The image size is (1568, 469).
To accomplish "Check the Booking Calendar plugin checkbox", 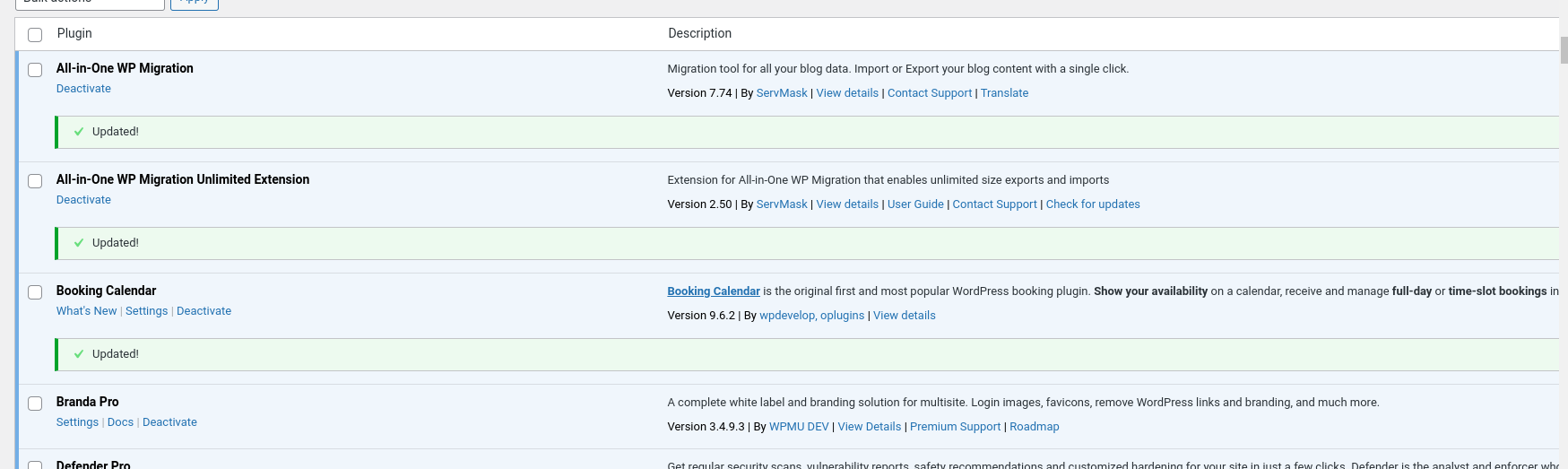I will pyautogui.click(x=35, y=292).
